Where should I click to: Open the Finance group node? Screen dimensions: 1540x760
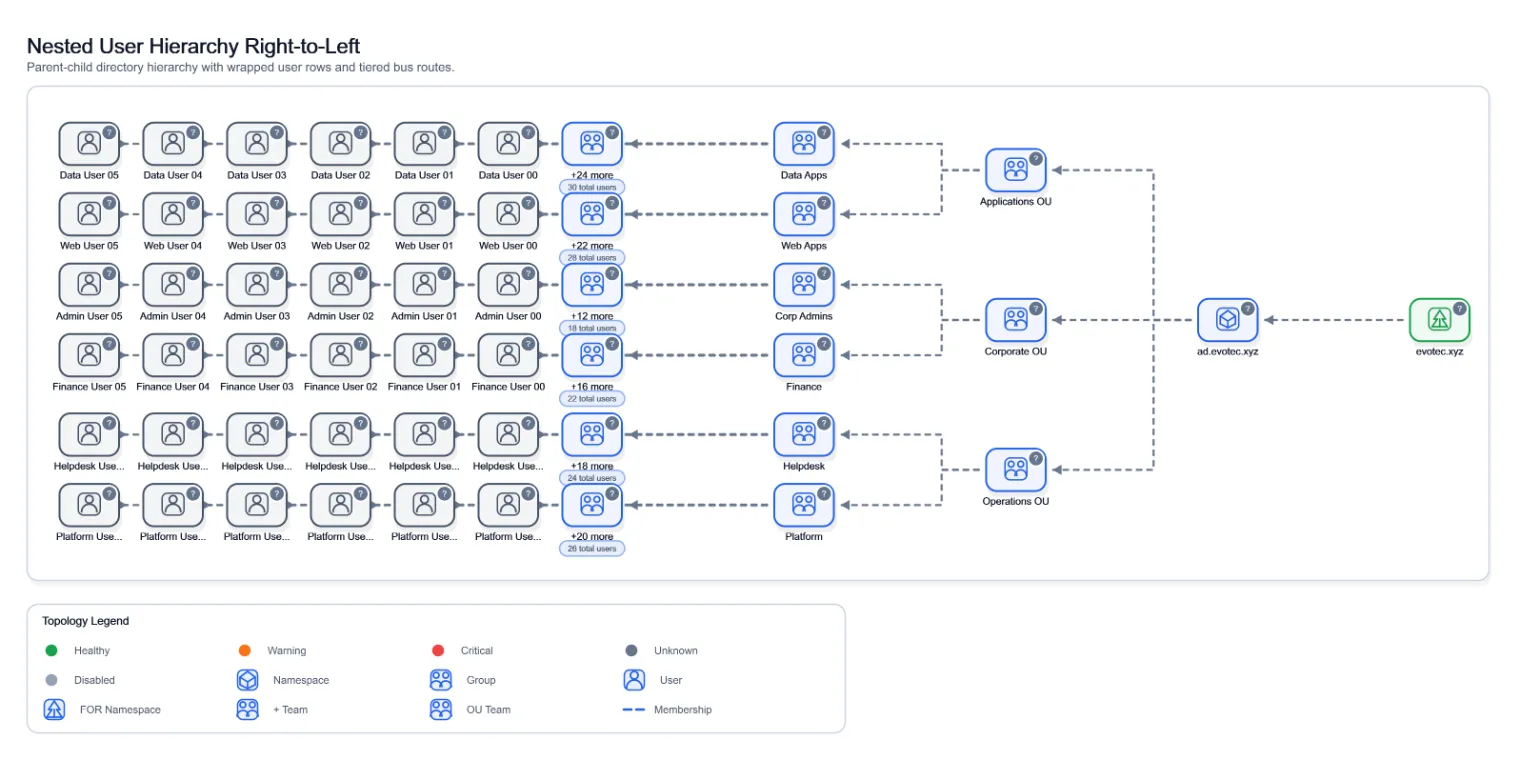click(x=803, y=355)
